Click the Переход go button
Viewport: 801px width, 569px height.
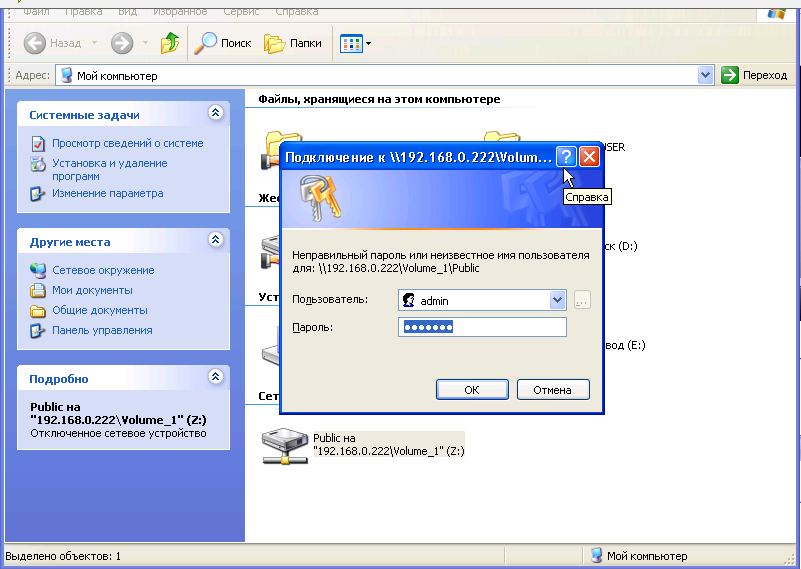tap(754, 76)
